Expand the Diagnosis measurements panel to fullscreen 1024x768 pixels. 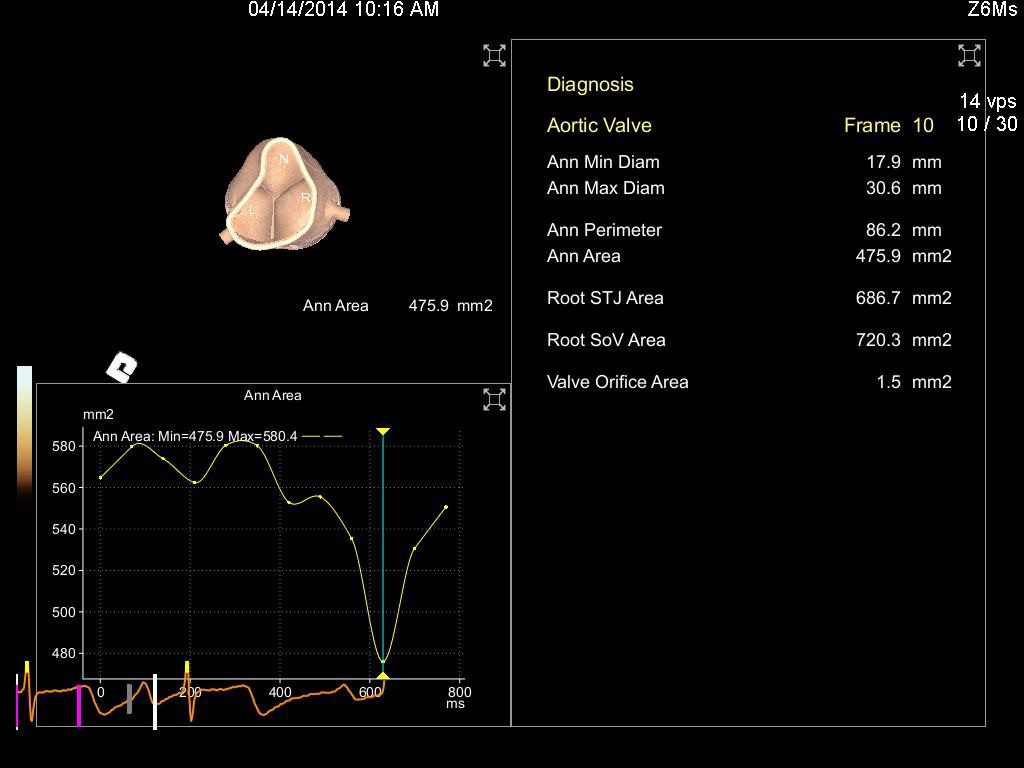click(x=968, y=56)
